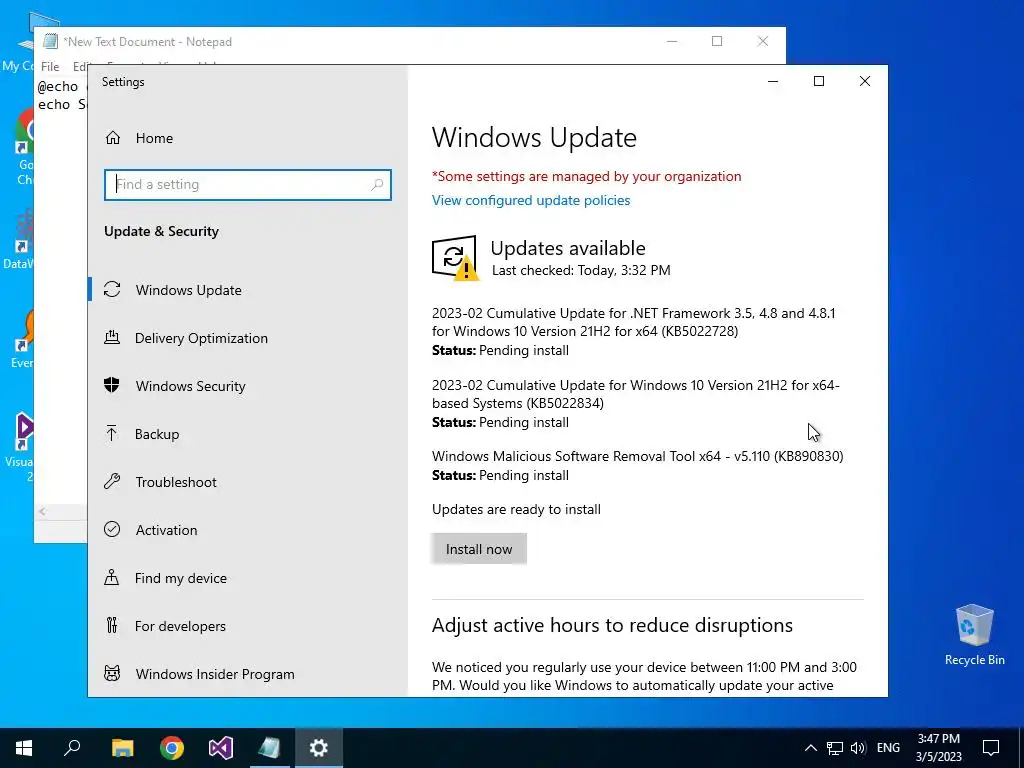Close the Notepad window
The height and width of the screenshot is (768, 1024).
click(x=762, y=41)
